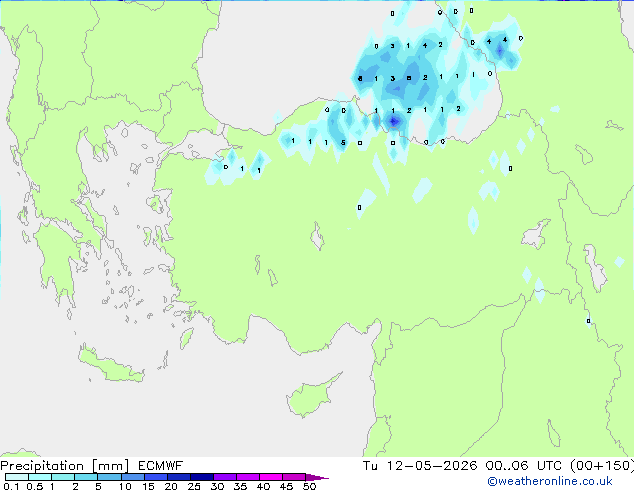Click the 40–45 mm magenta swatch

point(271,477)
